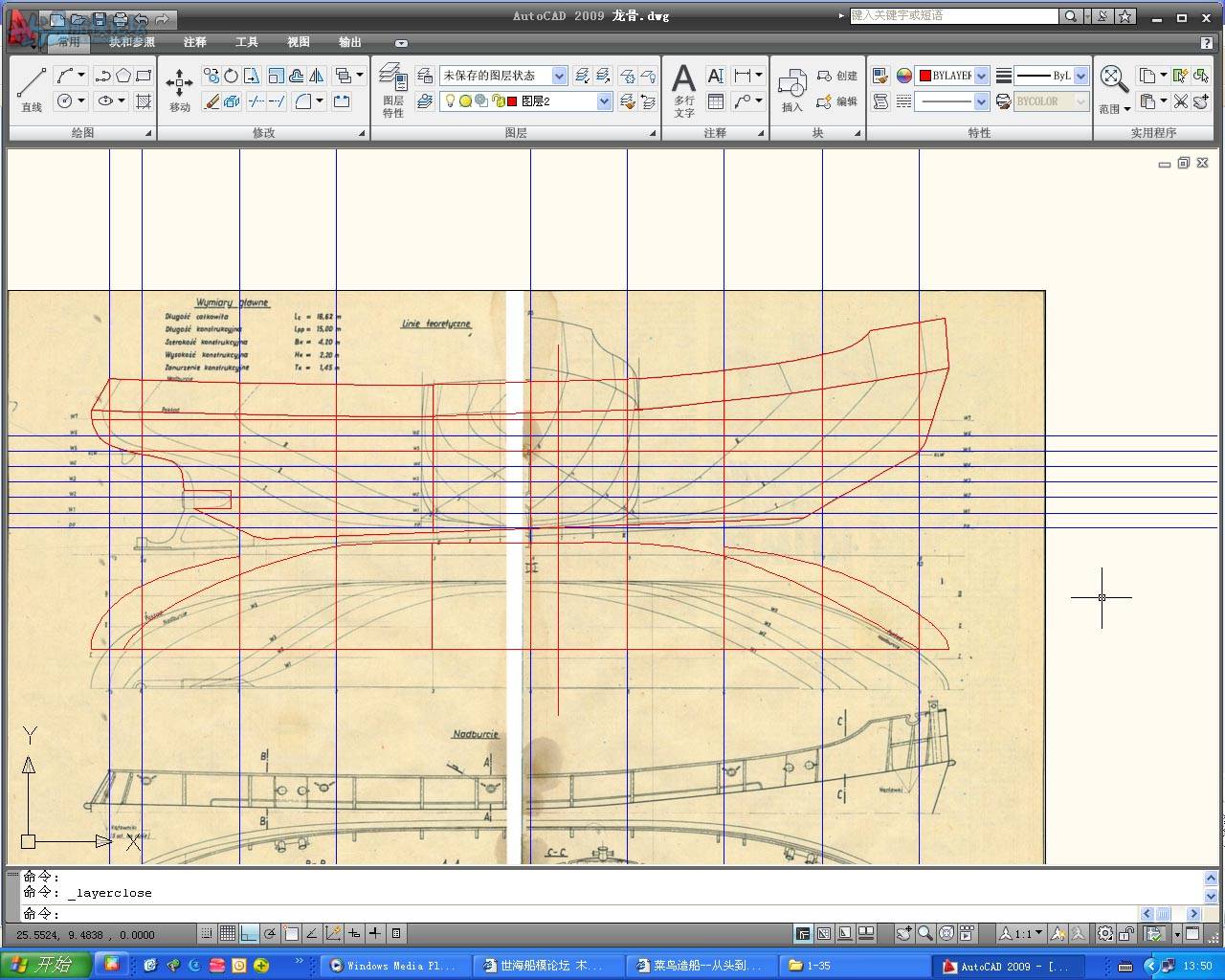Click the red BYLAYER color swatch

[x=924, y=76]
